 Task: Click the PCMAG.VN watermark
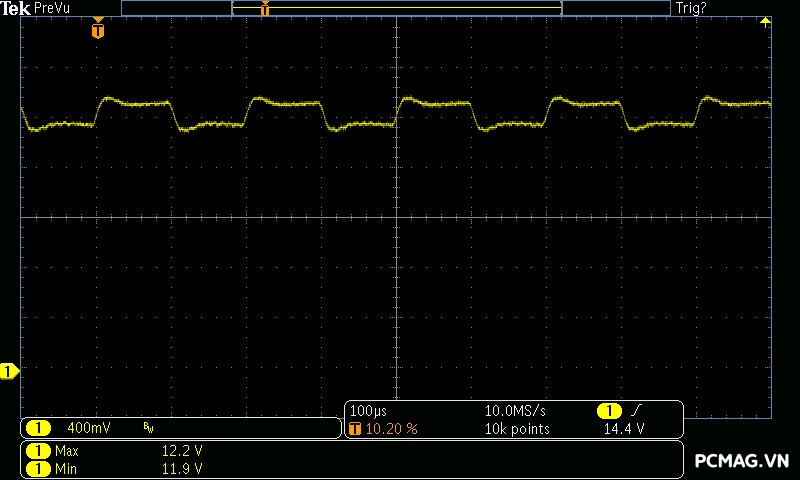tap(741, 461)
